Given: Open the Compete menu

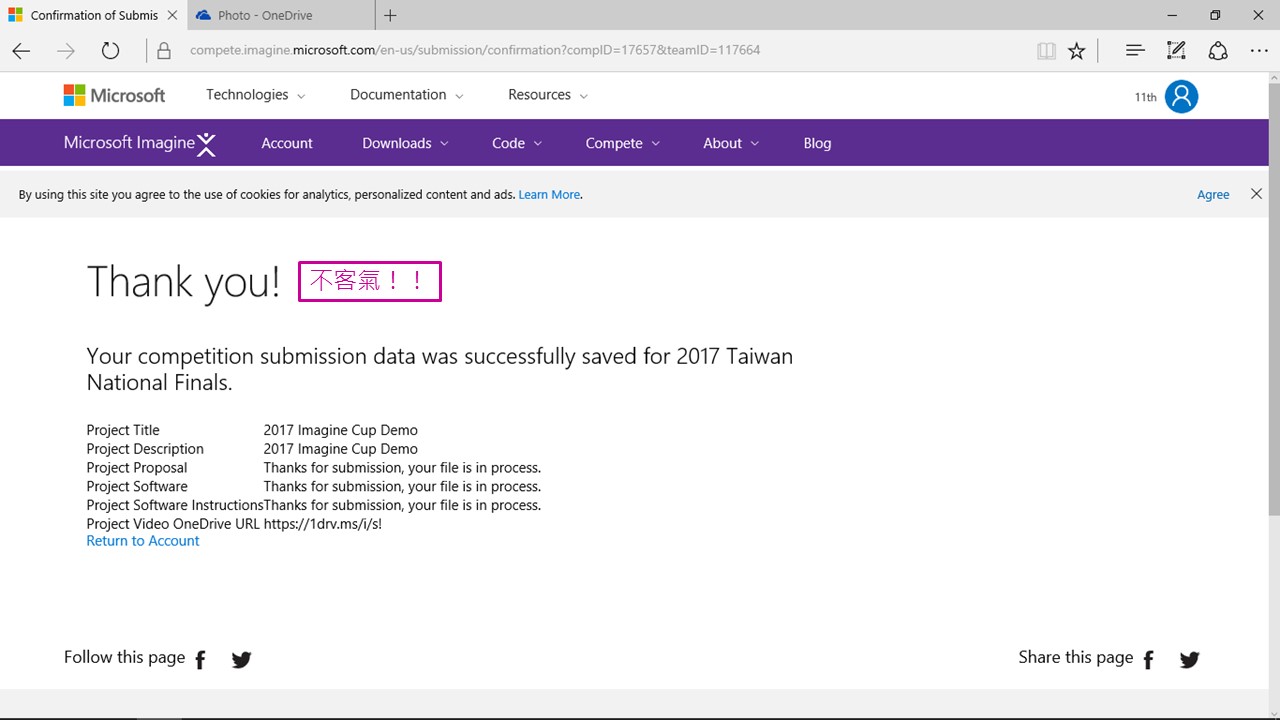Looking at the screenshot, I should tap(623, 143).
